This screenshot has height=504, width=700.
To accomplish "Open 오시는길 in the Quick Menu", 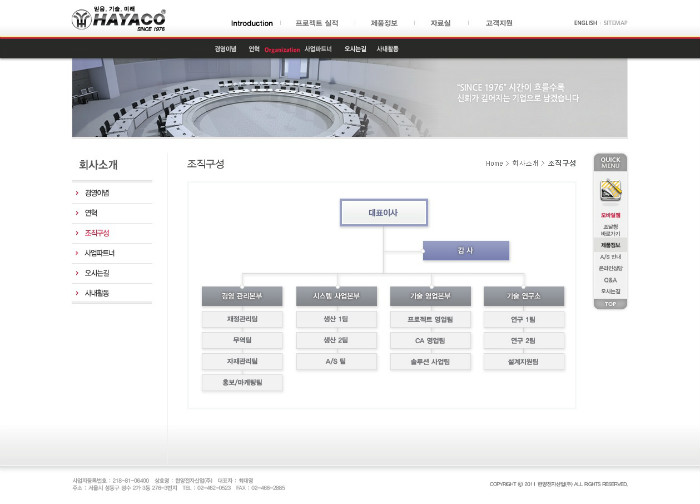I will (x=610, y=291).
